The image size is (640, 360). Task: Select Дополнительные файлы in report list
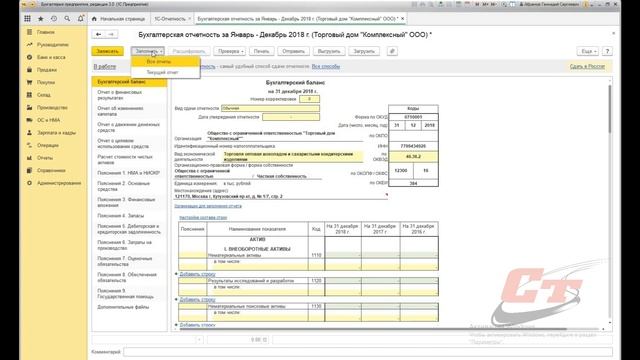click(x=129, y=307)
